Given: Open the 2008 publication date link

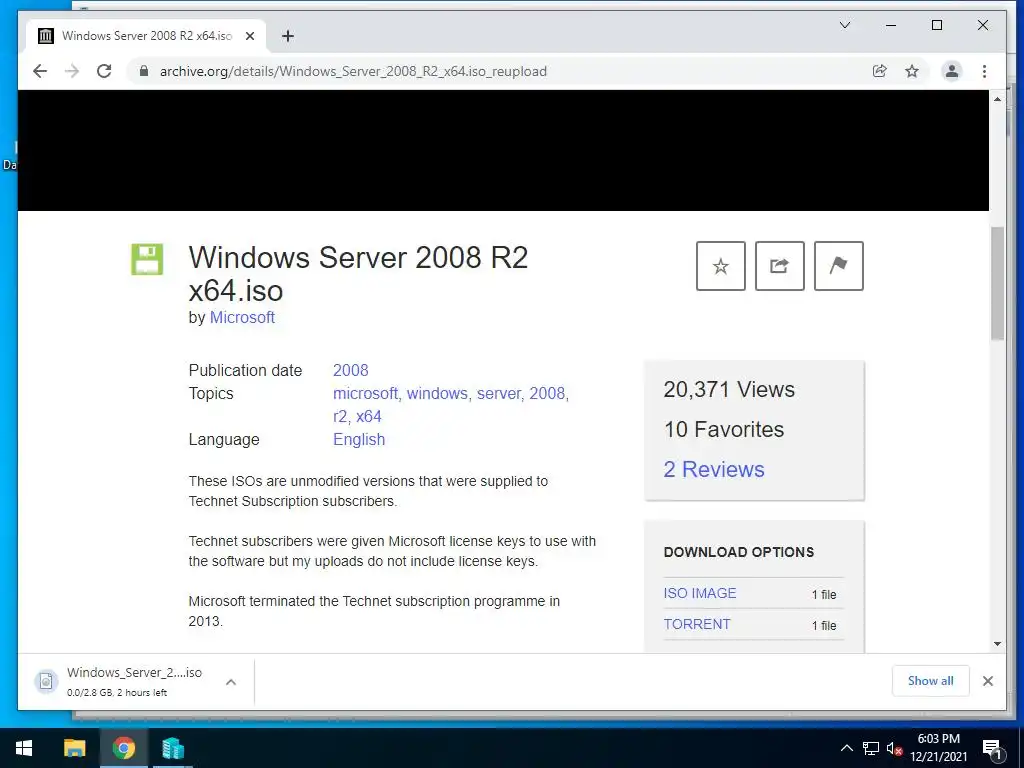Looking at the screenshot, I should [x=351, y=370].
